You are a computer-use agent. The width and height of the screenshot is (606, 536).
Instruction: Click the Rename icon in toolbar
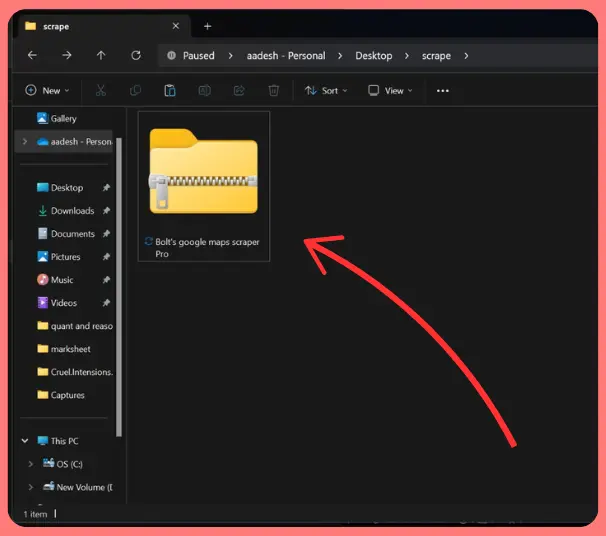tap(204, 90)
